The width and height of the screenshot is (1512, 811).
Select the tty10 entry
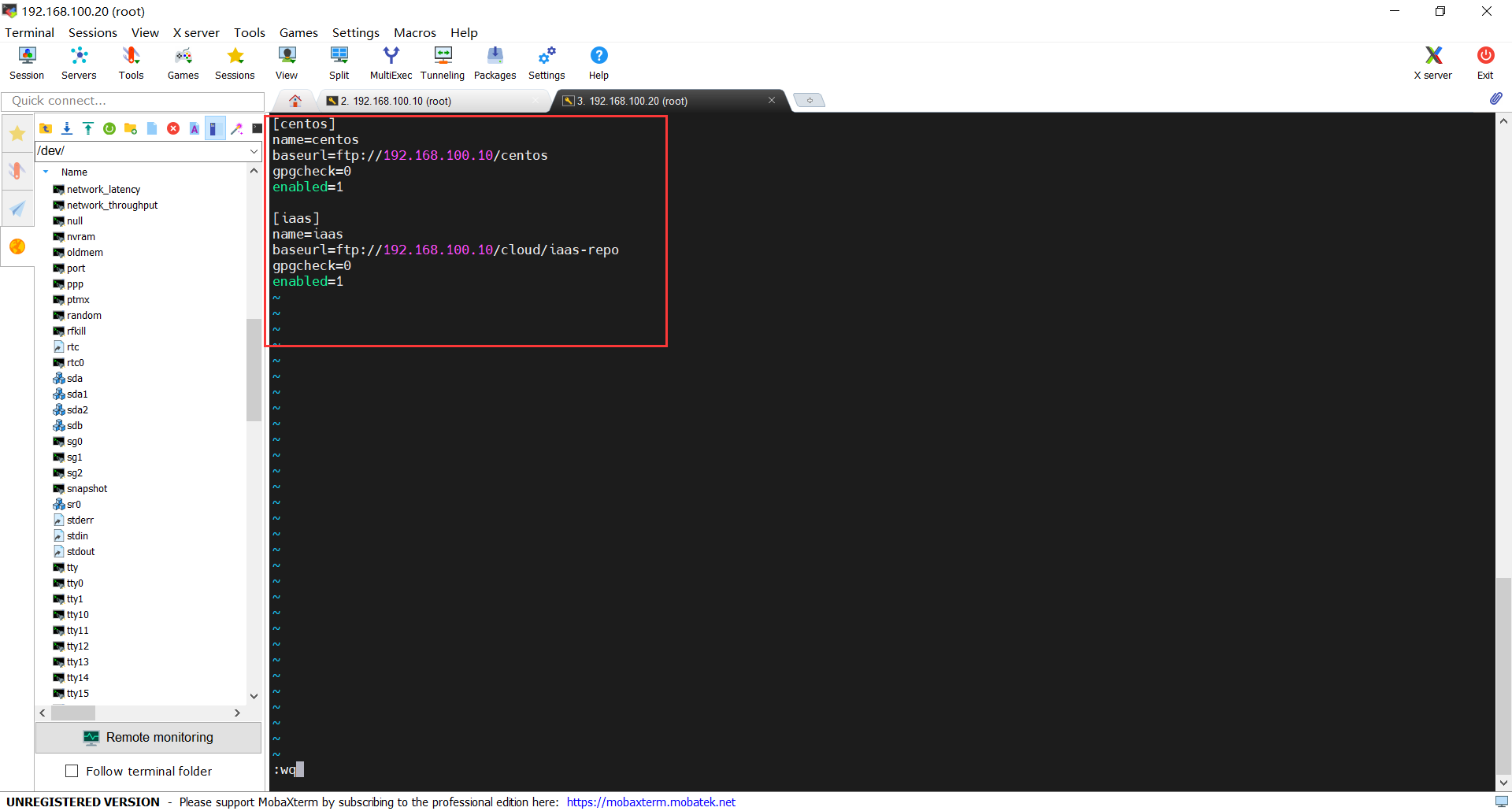click(77, 614)
